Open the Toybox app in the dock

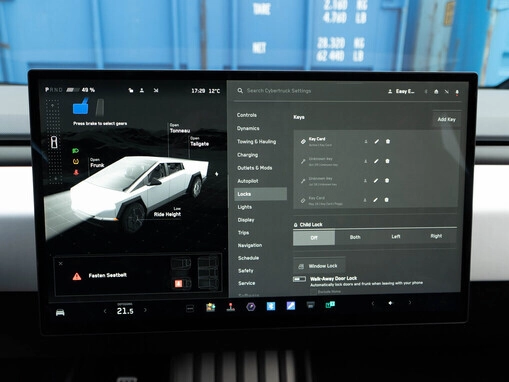coord(211,307)
